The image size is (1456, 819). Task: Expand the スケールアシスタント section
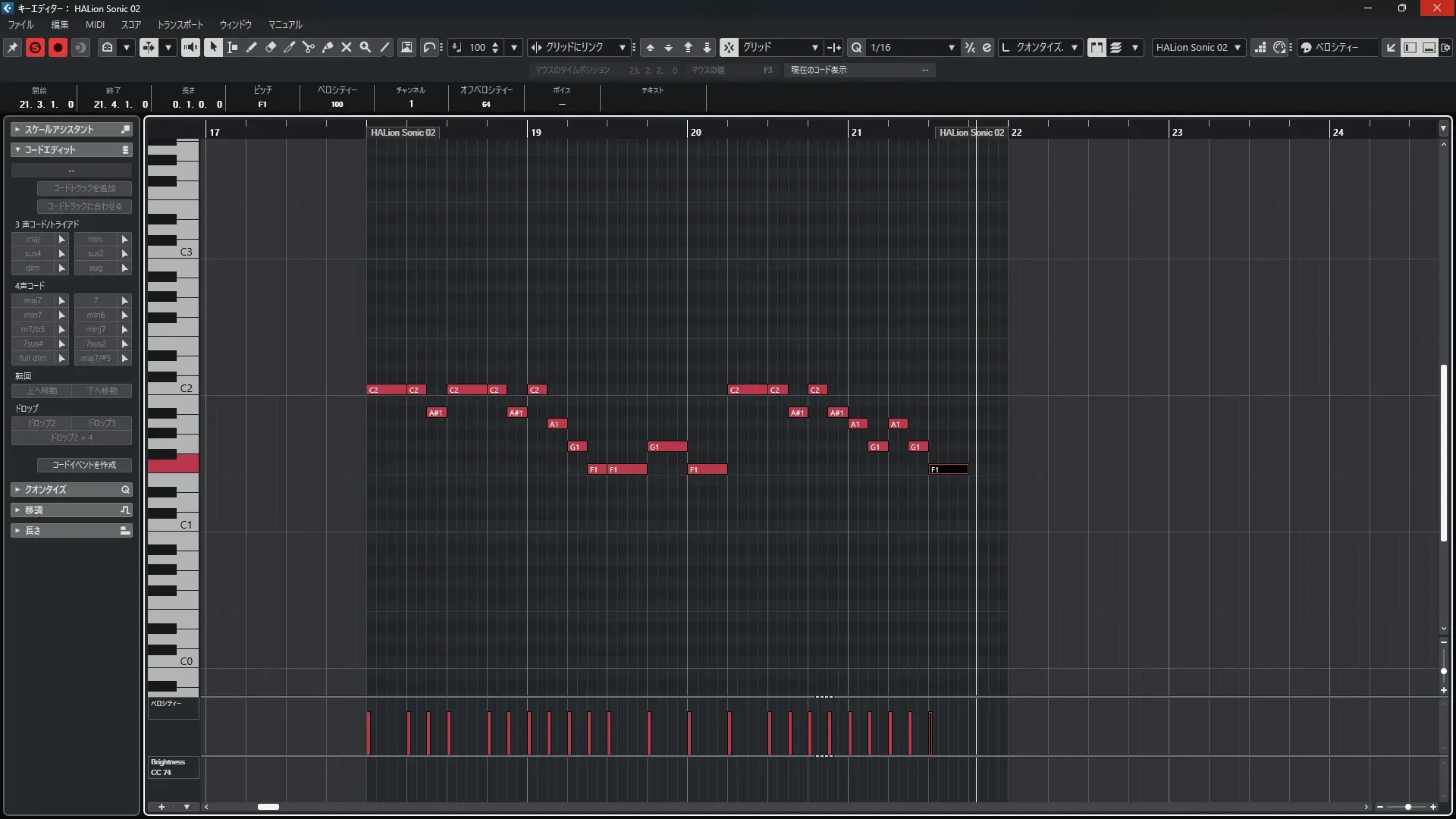pos(59,130)
